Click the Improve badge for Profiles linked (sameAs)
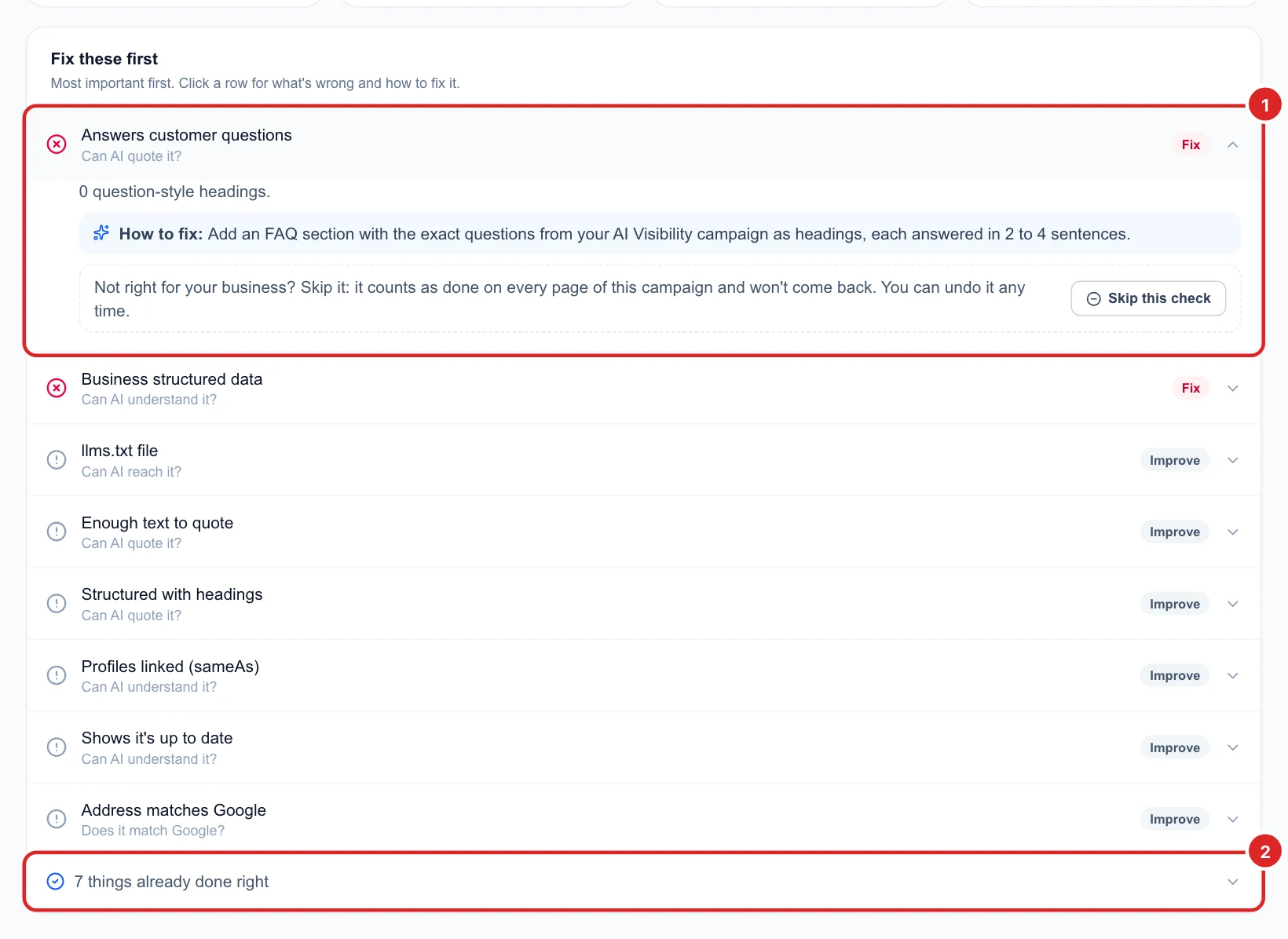This screenshot has width=1288, height=939. pos(1175,675)
